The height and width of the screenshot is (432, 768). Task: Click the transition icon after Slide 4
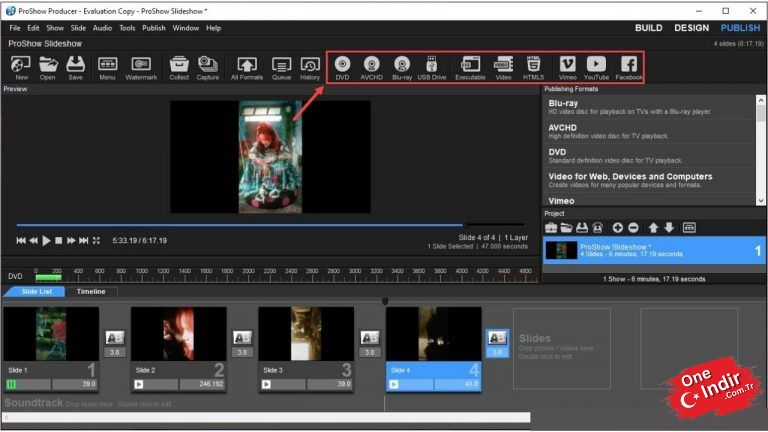(x=497, y=337)
